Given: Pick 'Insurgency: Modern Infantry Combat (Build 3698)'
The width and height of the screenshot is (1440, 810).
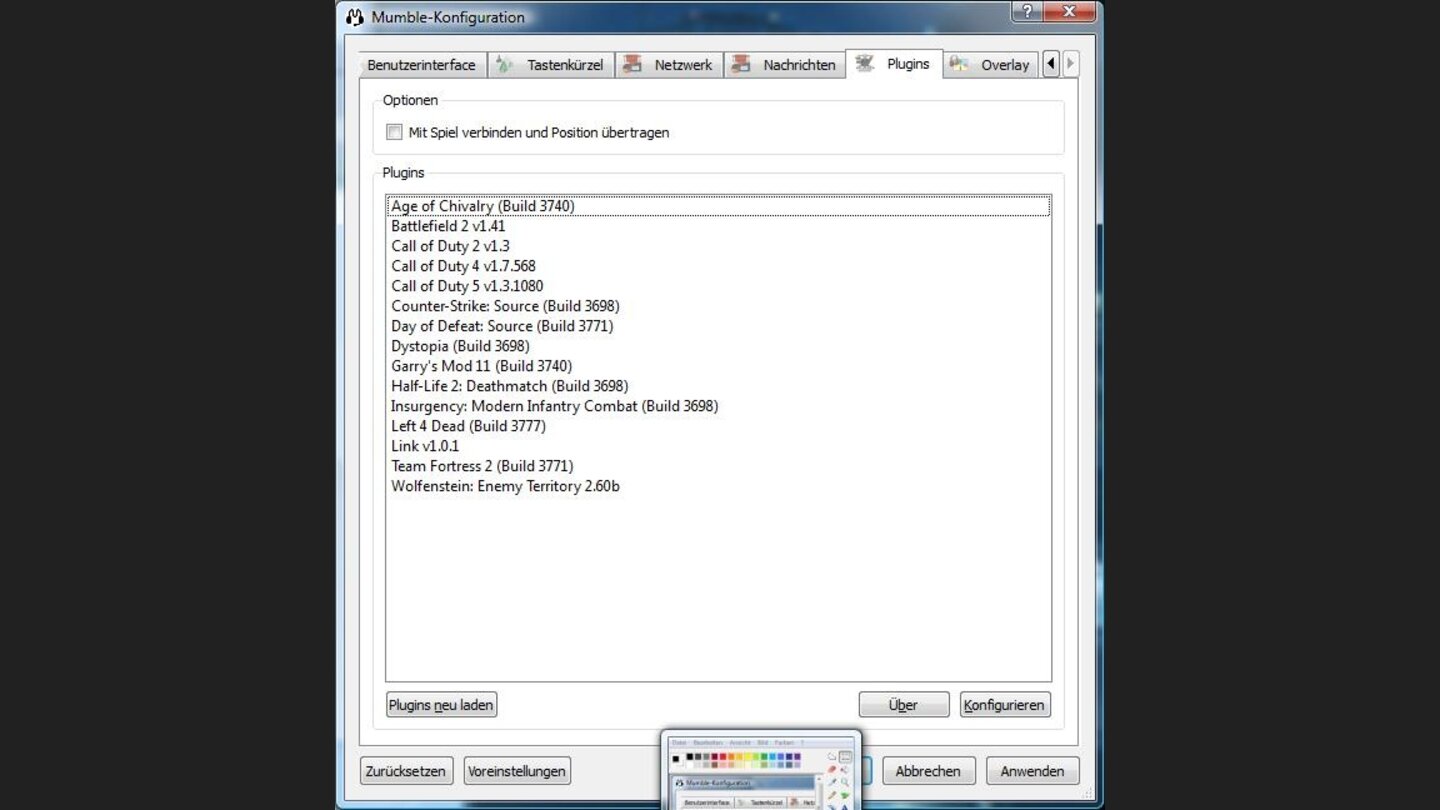Looking at the screenshot, I should pos(718,406).
